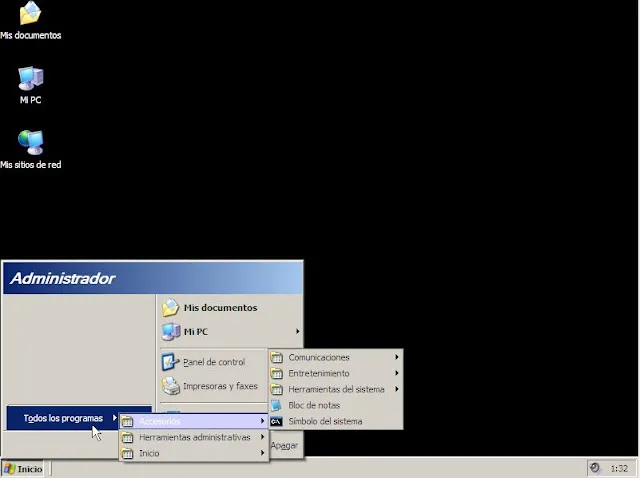Click the system tray icon beside the clock

pyautogui.click(x=595, y=468)
